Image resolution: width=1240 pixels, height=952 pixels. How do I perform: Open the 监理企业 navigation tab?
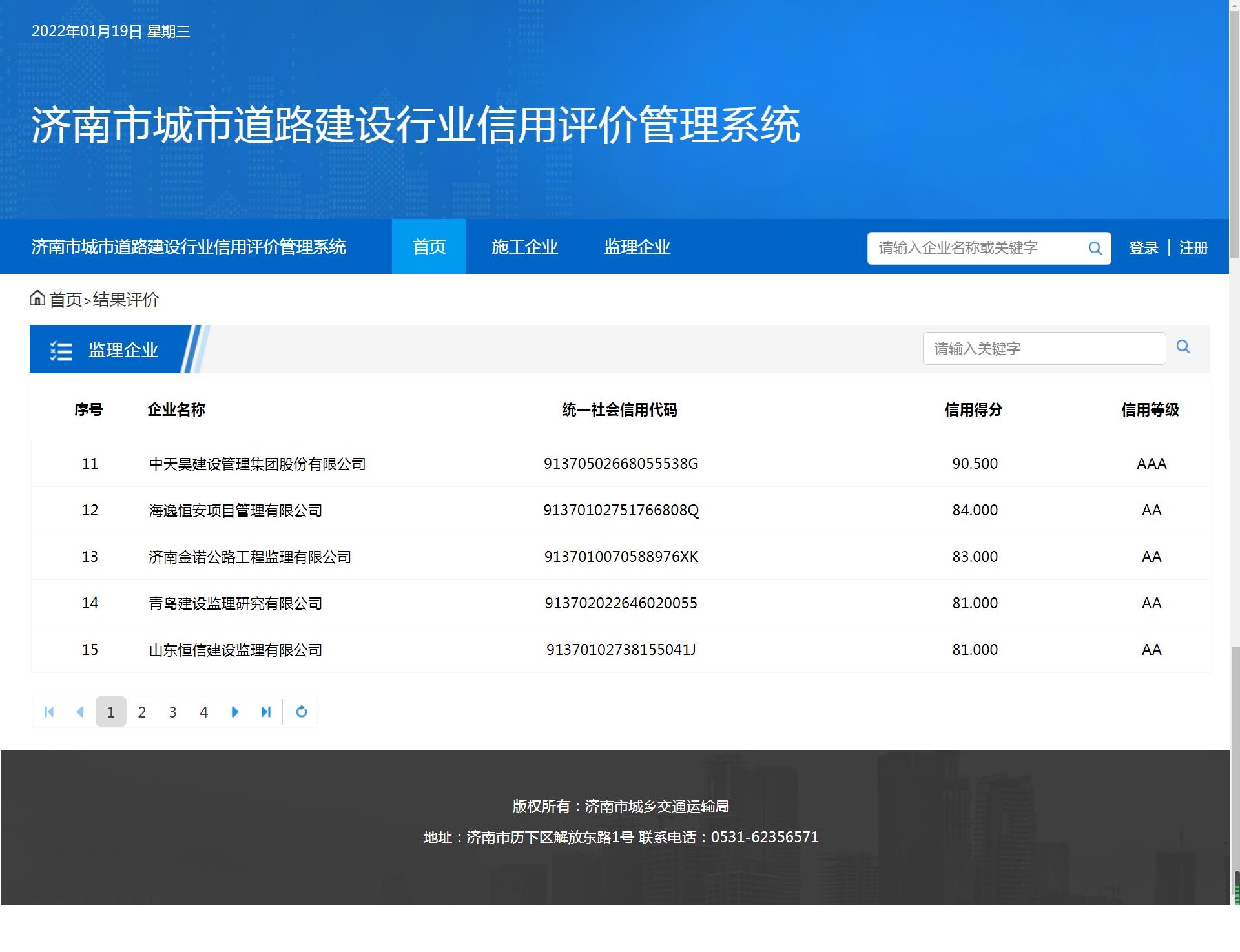pos(637,247)
